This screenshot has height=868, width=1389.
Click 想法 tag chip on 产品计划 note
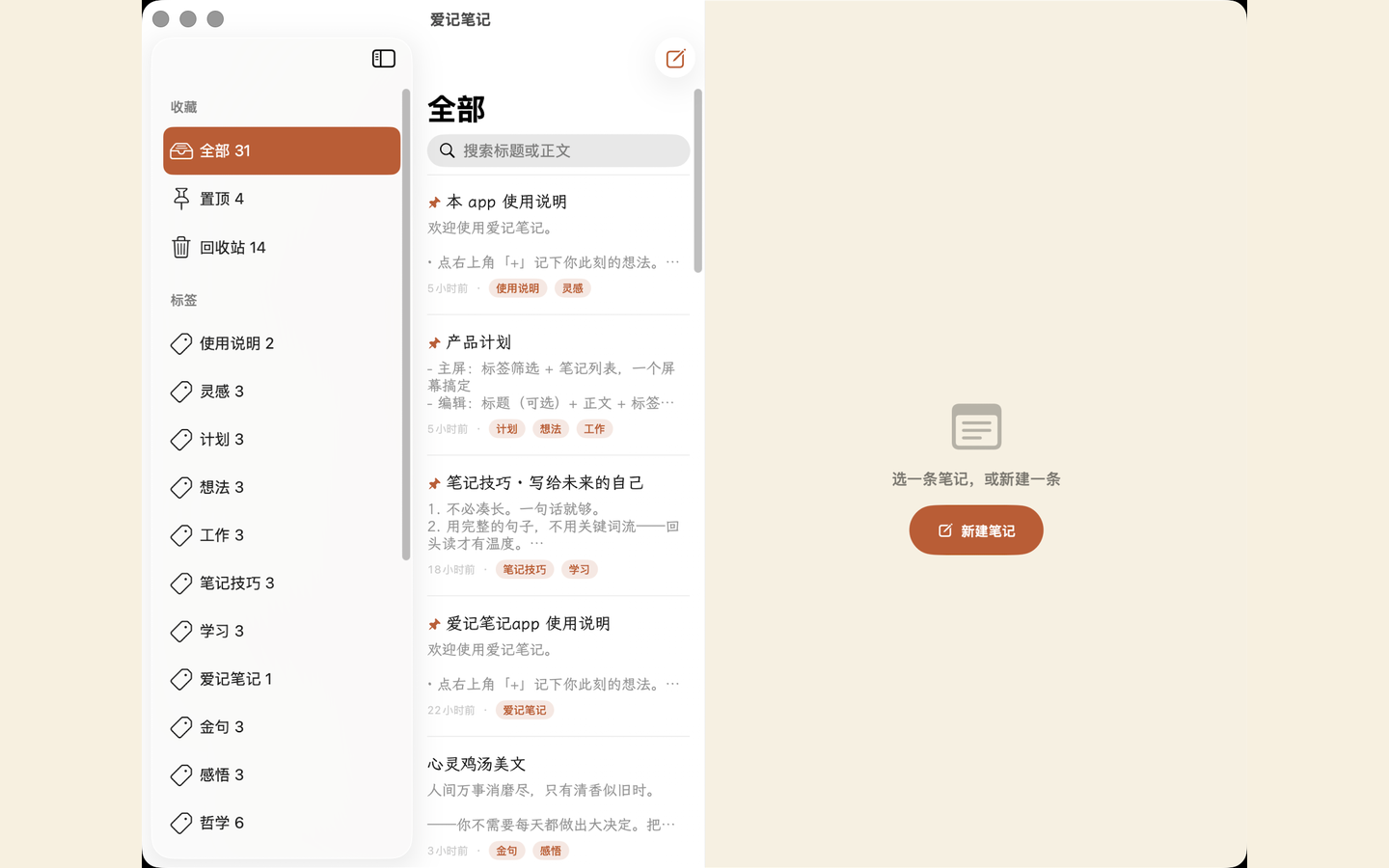(x=551, y=429)
